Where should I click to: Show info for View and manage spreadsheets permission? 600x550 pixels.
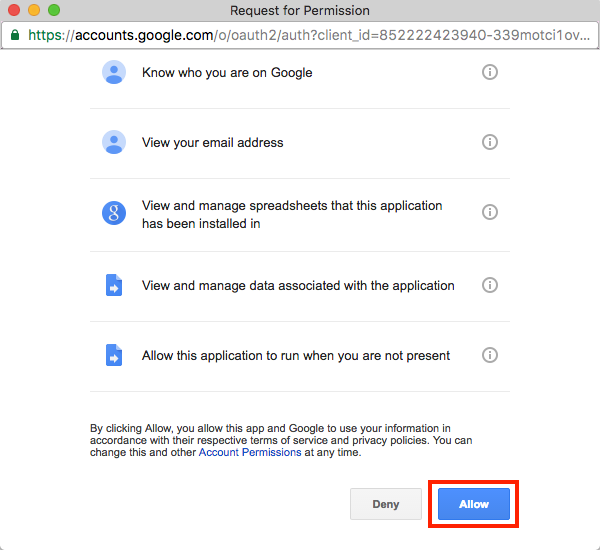coord(490,212)
